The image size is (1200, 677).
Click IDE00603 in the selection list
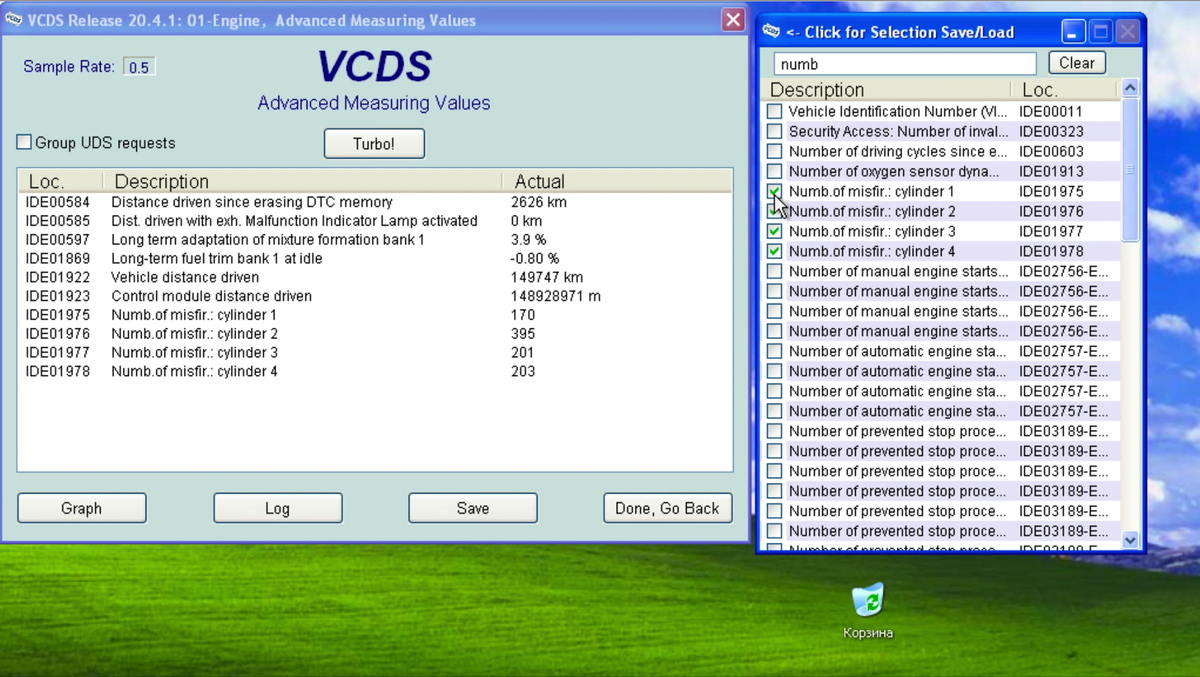pos(1051,151)
